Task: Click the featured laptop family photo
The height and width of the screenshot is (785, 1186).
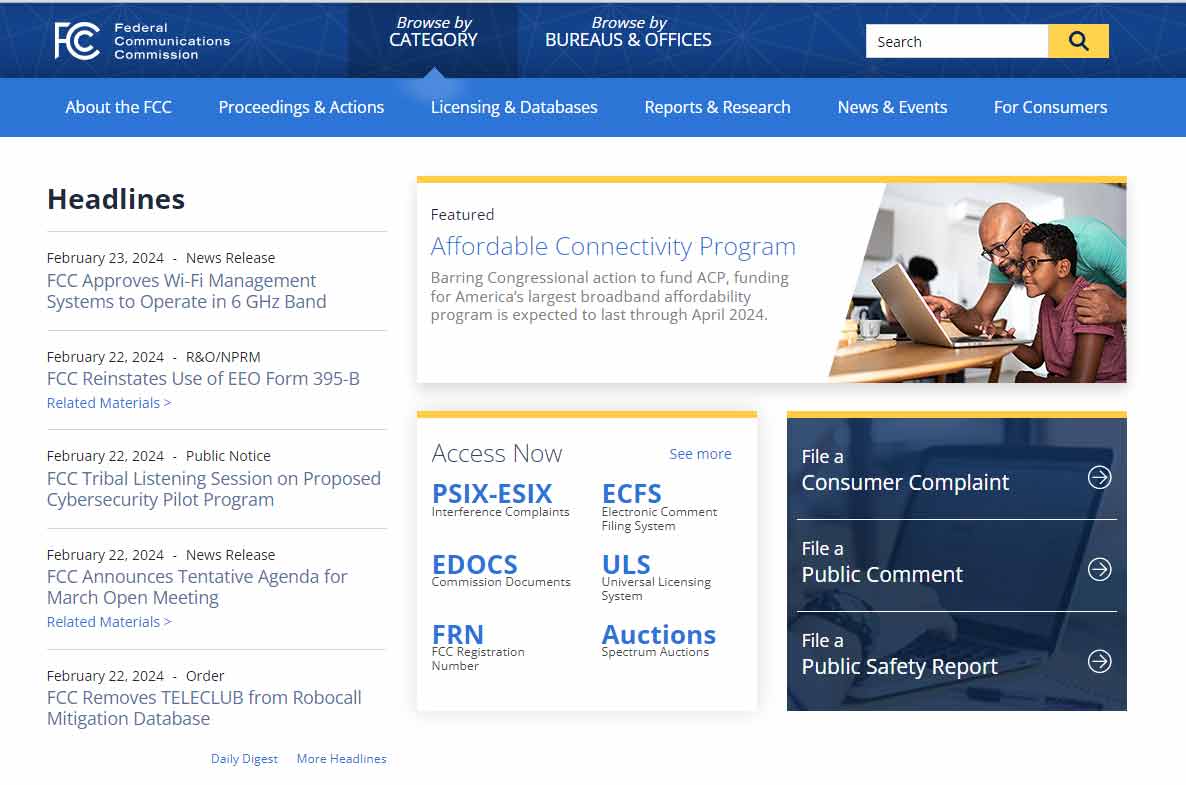Action: (977, 283)
